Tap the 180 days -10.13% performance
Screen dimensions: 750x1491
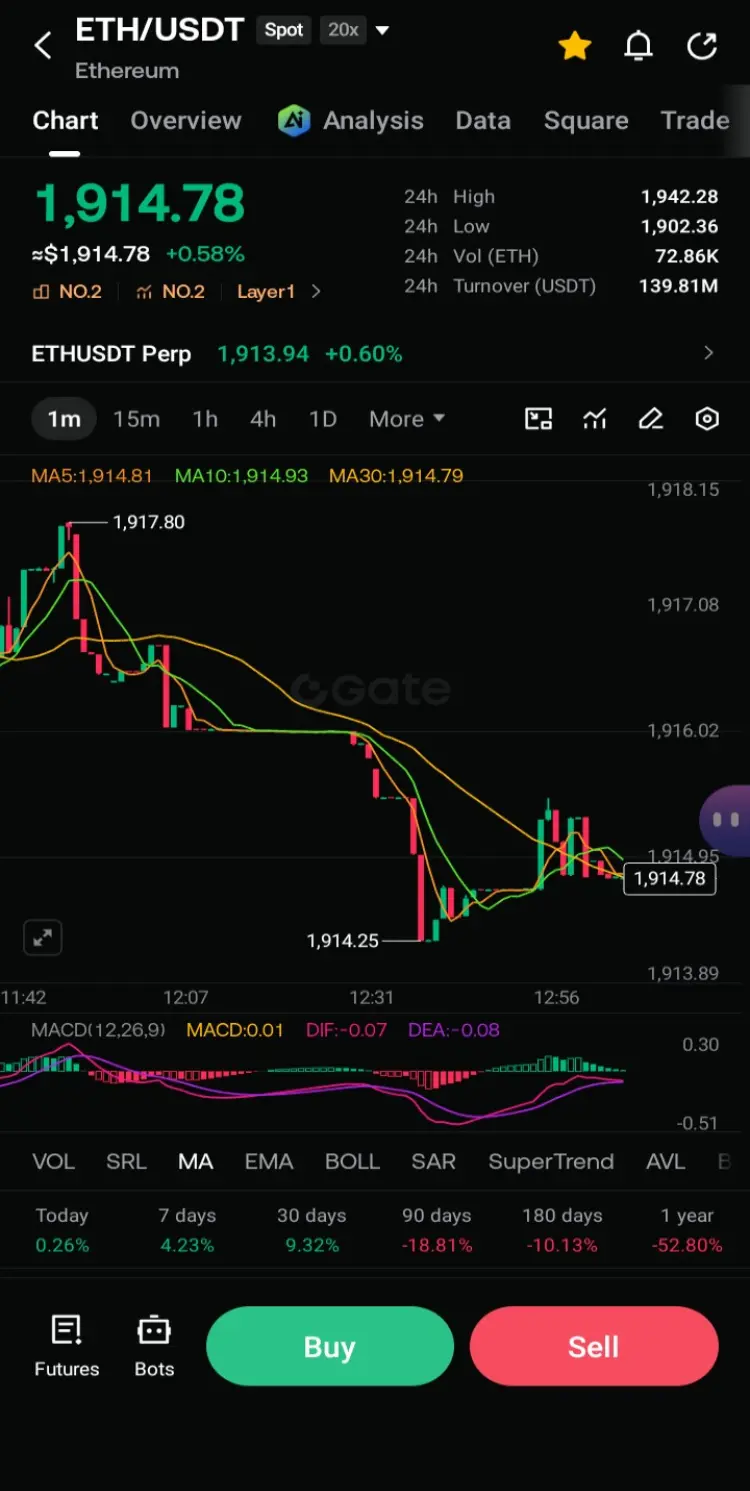coord(562,1230)
